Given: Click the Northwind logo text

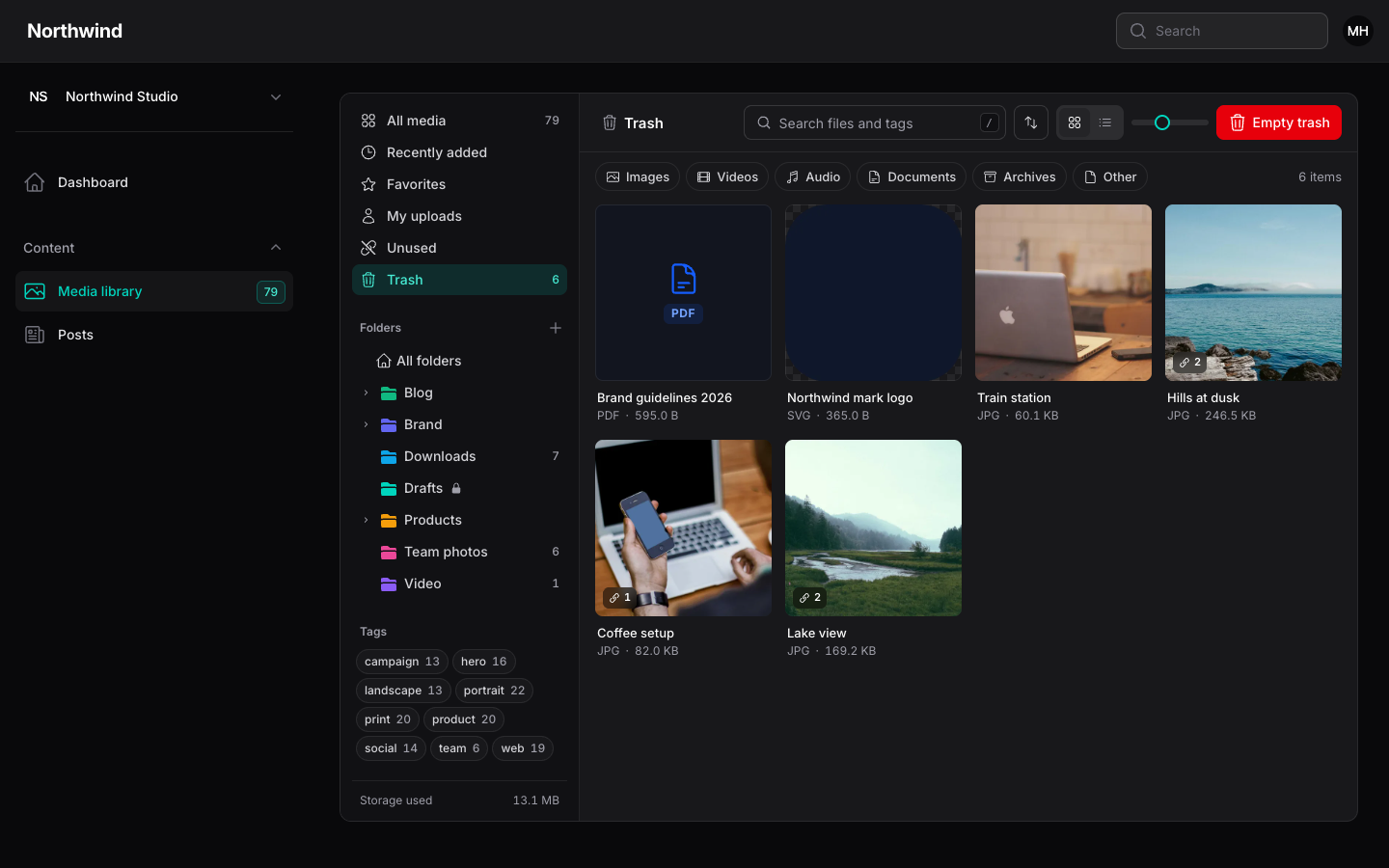Looking at the screenshot, I should click(x=75, y=31).
